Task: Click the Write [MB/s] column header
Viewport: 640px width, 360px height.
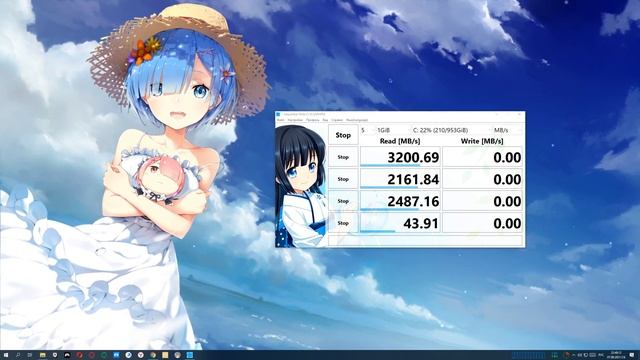Action: pos(482,141)
